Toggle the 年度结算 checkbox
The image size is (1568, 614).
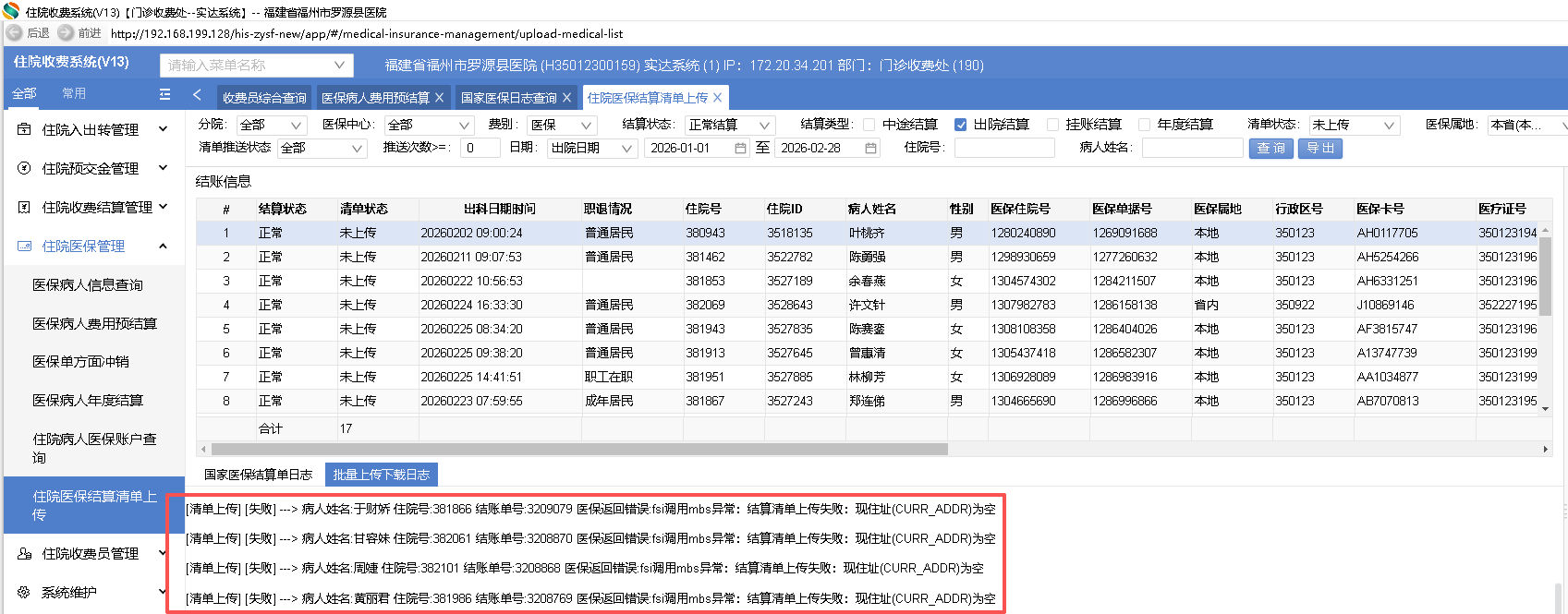point(1144,125)
